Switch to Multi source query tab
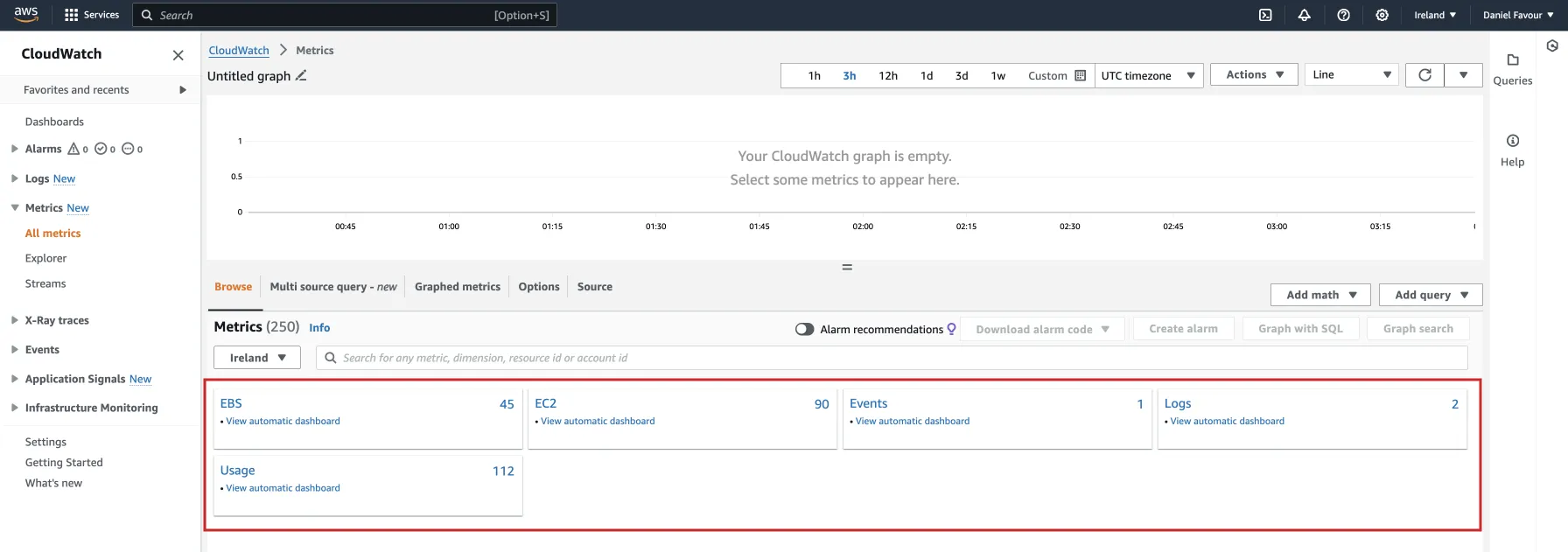 pos(333,287)
